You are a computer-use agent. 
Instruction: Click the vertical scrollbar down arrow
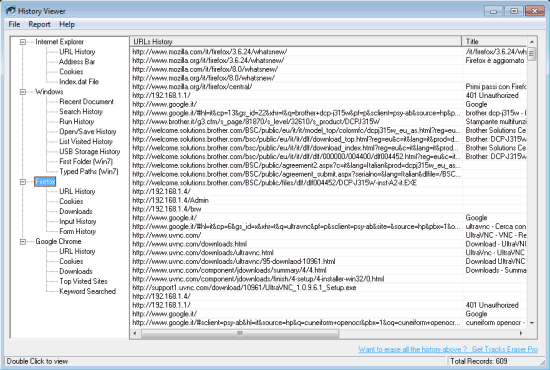[532, 323]
